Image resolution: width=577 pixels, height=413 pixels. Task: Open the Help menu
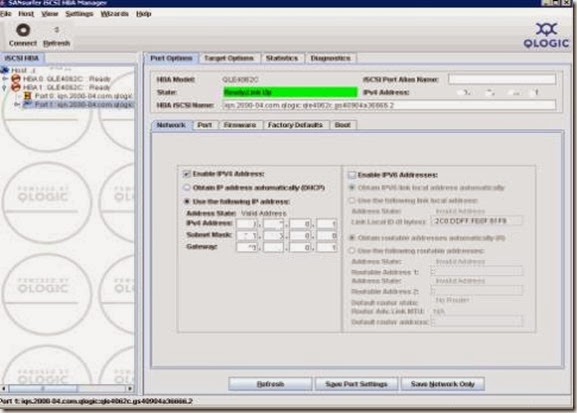pyautogui.click(x=144, y=14)
